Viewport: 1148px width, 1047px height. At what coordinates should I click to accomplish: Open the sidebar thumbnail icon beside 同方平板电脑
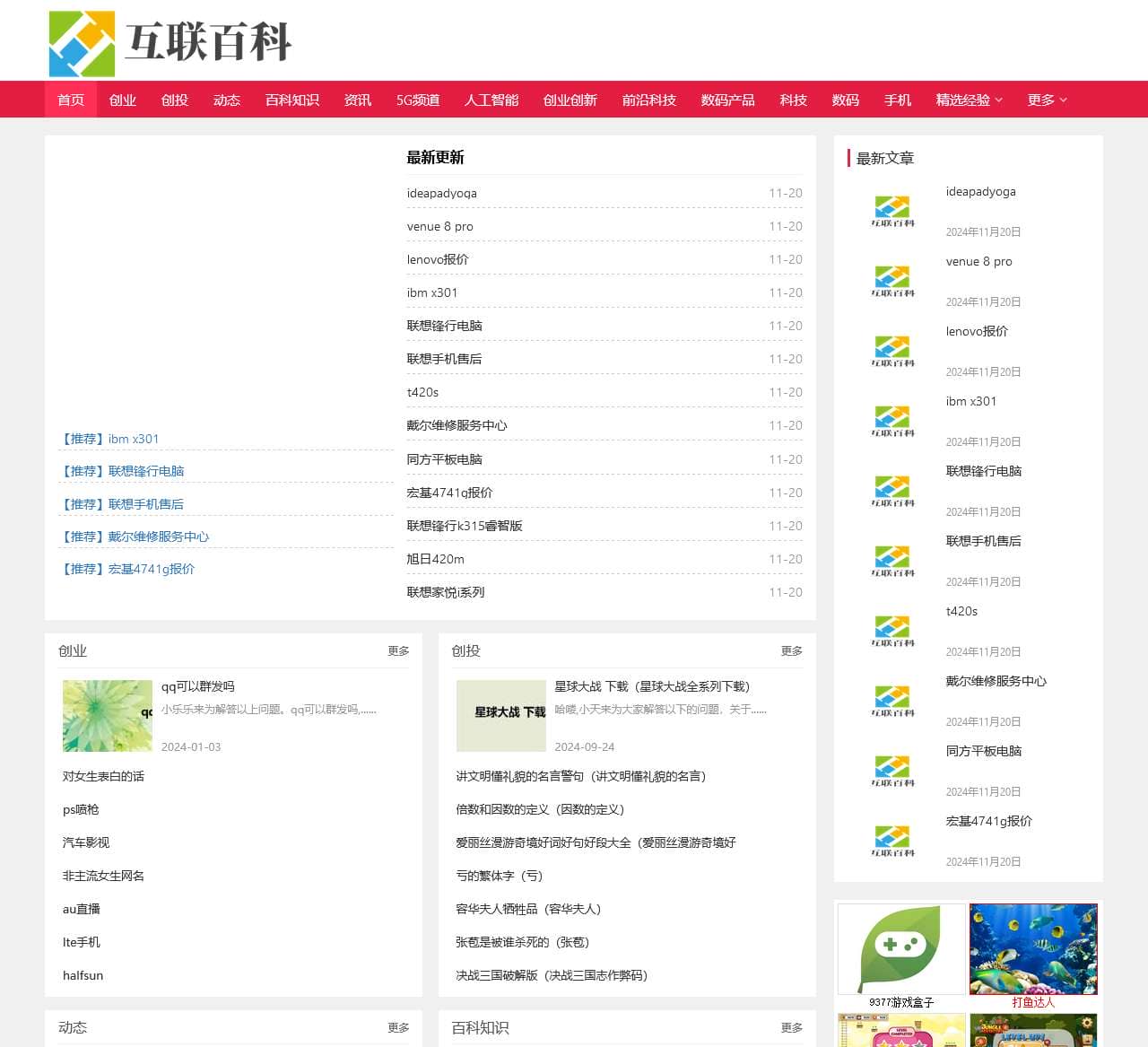click(x=892, y=772)
